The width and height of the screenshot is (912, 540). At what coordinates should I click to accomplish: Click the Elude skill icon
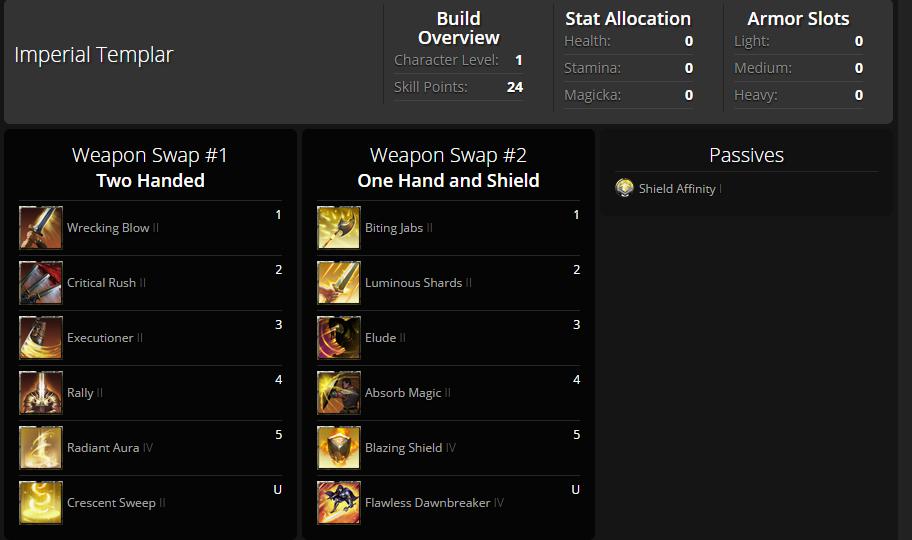click(339, 338)
